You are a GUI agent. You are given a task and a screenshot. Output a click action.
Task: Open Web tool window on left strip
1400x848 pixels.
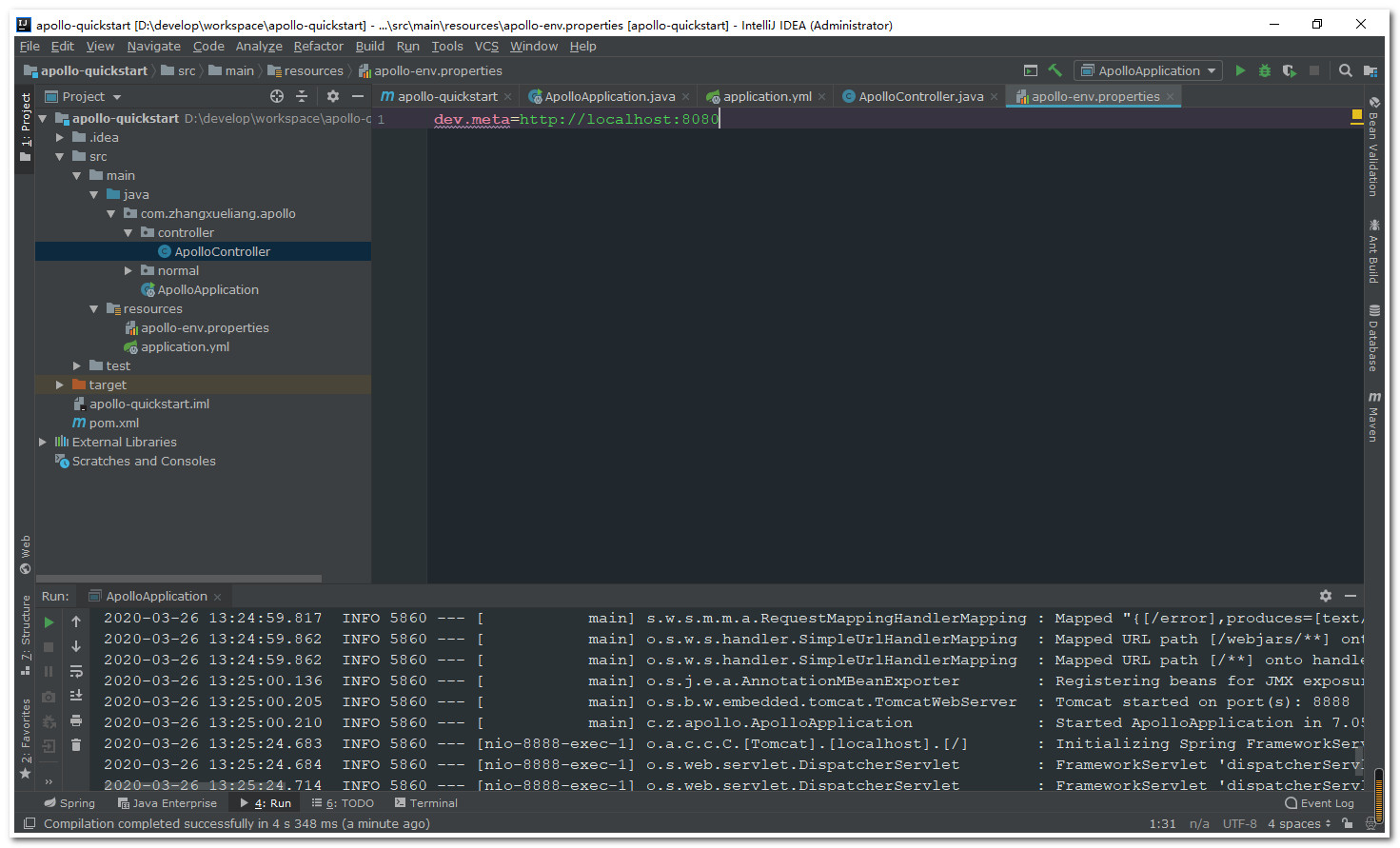[26, 555]
